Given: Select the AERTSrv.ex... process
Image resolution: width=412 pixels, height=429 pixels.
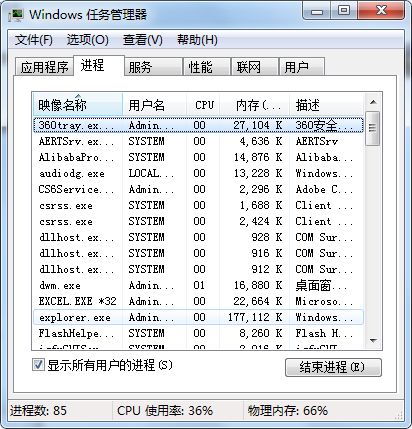Looking at the screenshot, I should (x=198, y=141).
